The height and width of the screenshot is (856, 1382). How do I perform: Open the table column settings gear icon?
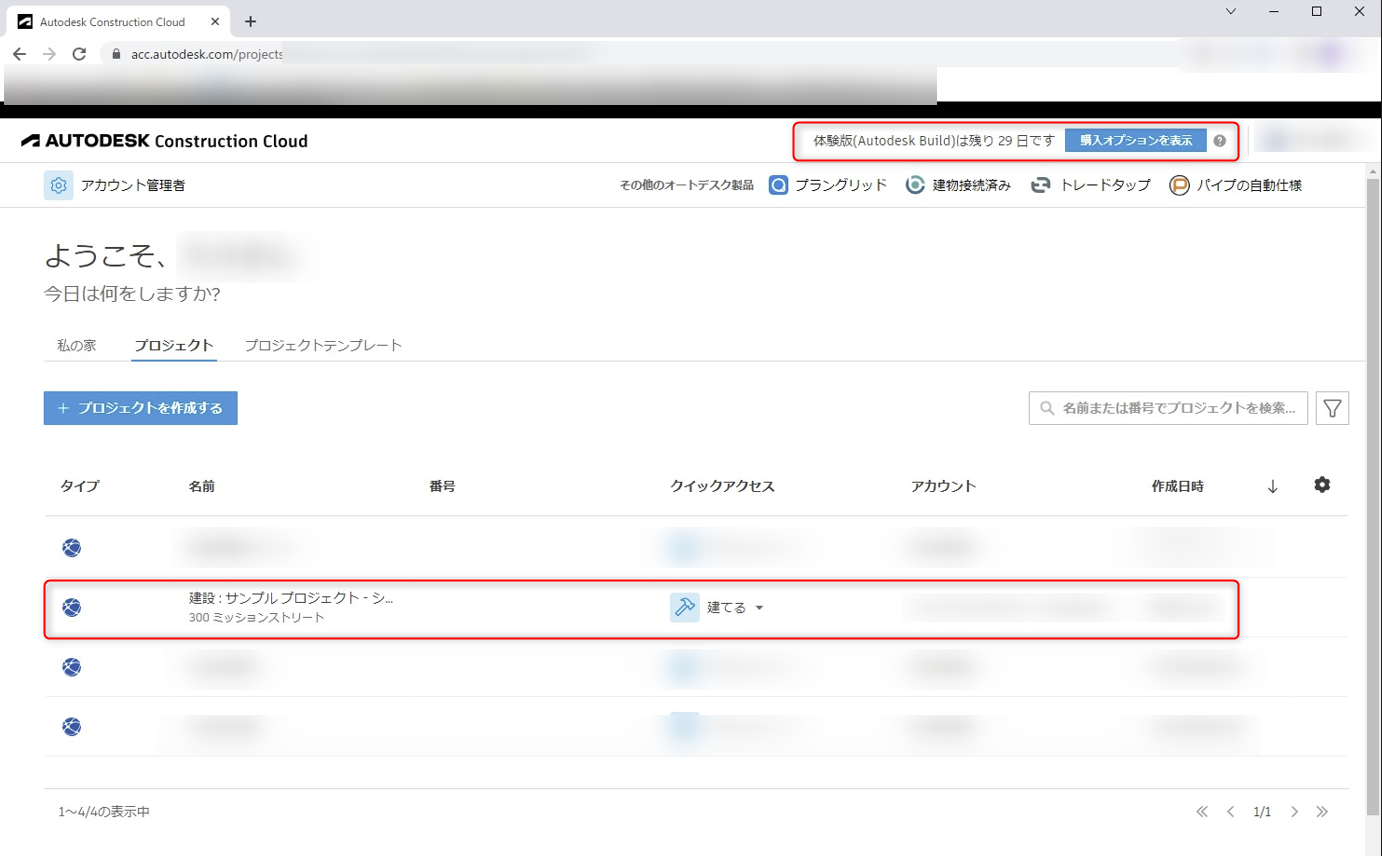tap(1322, 485)
